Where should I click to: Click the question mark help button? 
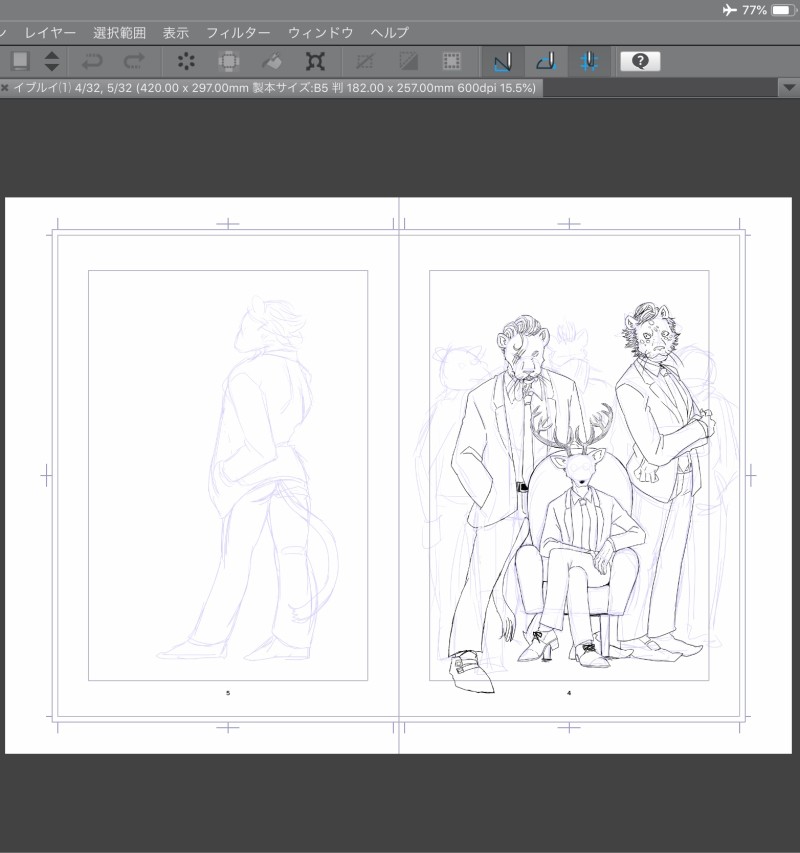[640, 61]
